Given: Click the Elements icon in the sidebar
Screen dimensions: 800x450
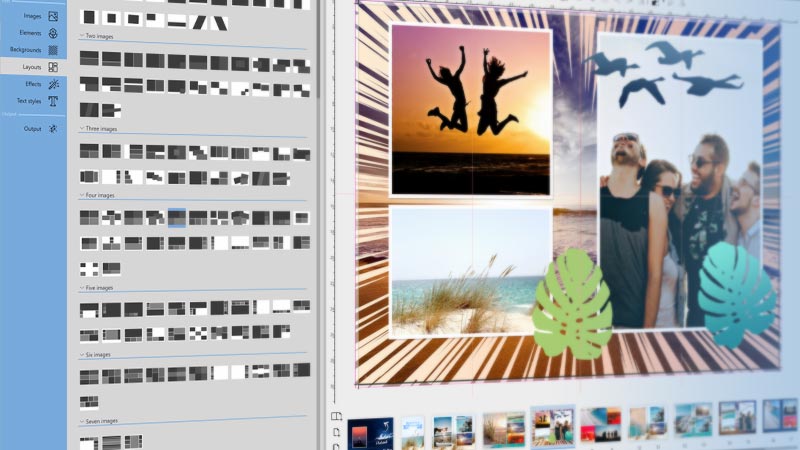Looking at the screenshot, I should pyautogui.click(x=53, y=33).
